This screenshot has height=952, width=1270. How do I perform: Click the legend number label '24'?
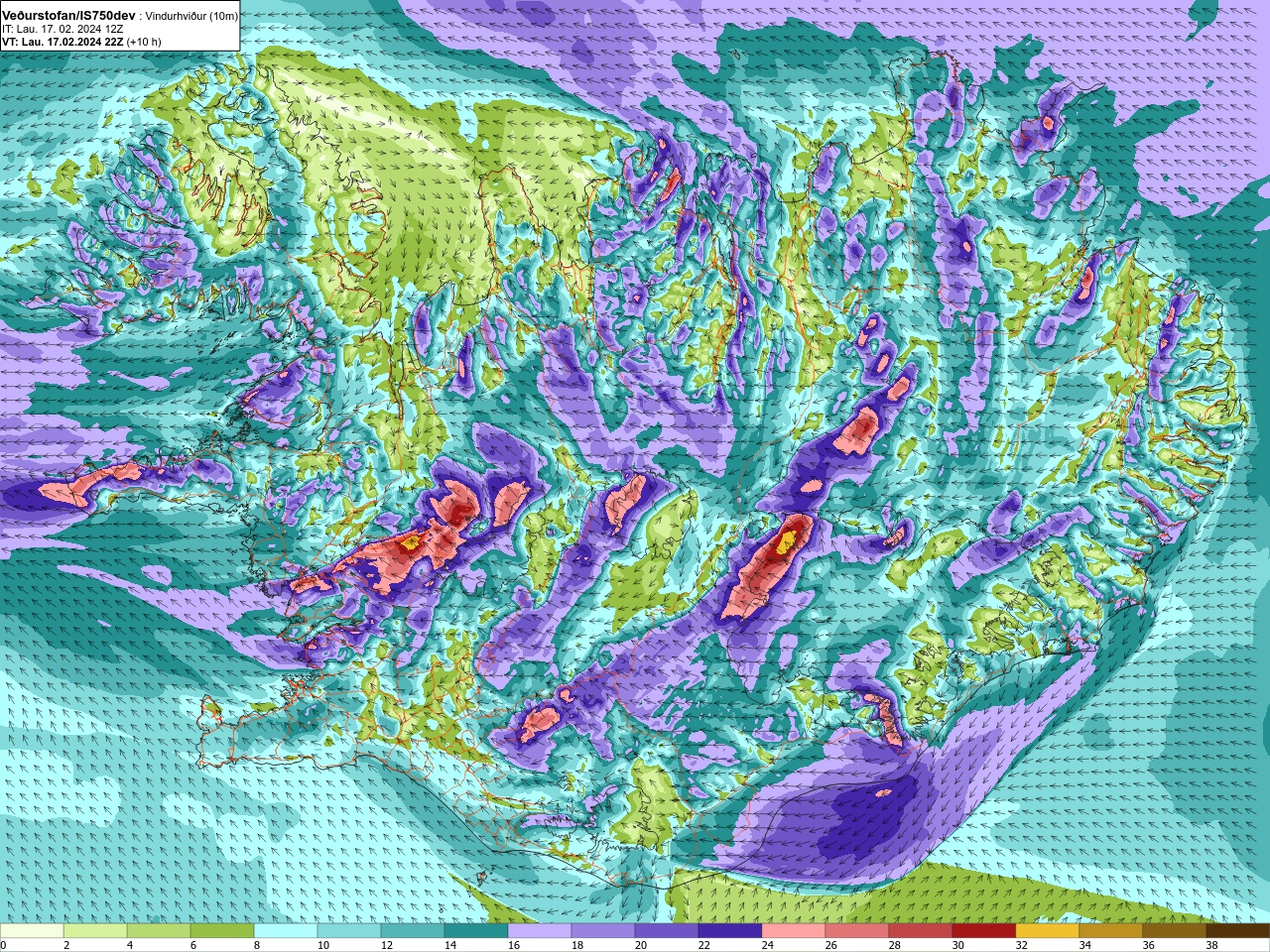pos(767,946)
